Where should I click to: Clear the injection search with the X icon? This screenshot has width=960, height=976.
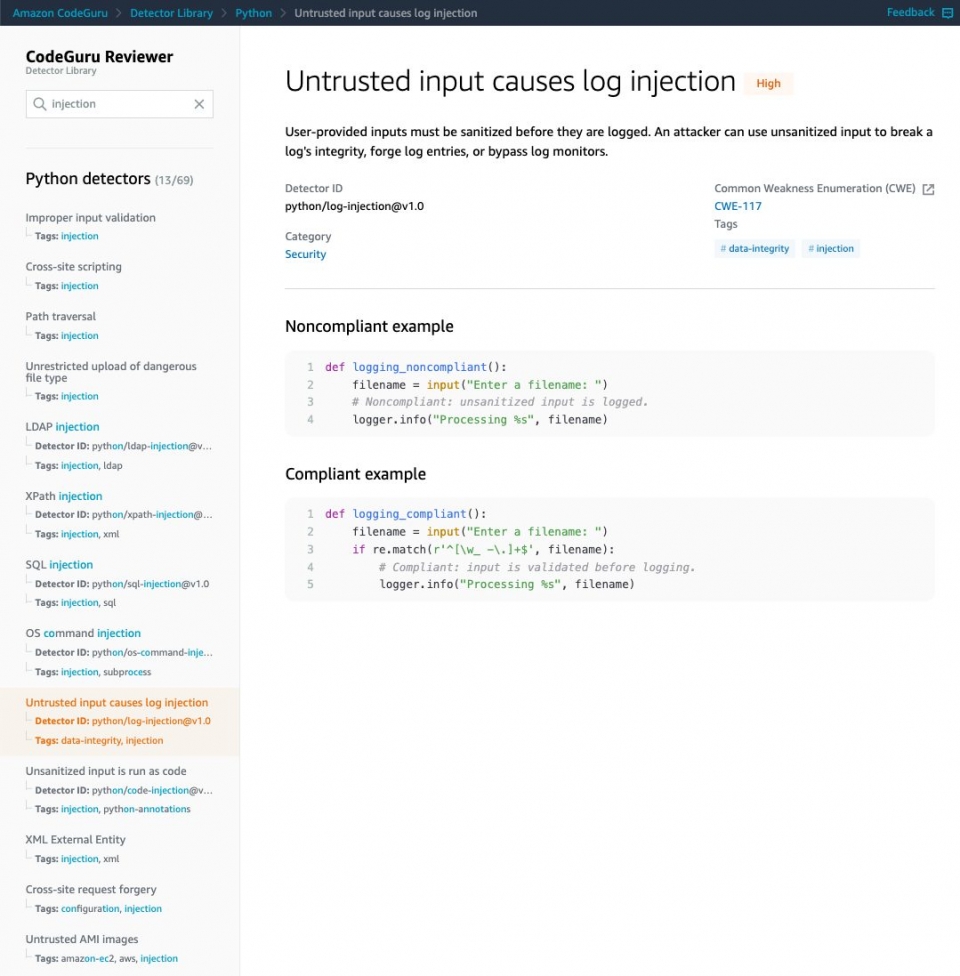tap(199, 103)
